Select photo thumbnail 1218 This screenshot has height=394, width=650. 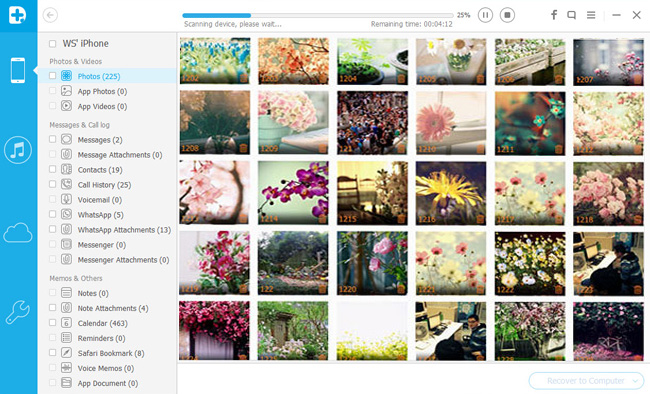tap(608, 193)
